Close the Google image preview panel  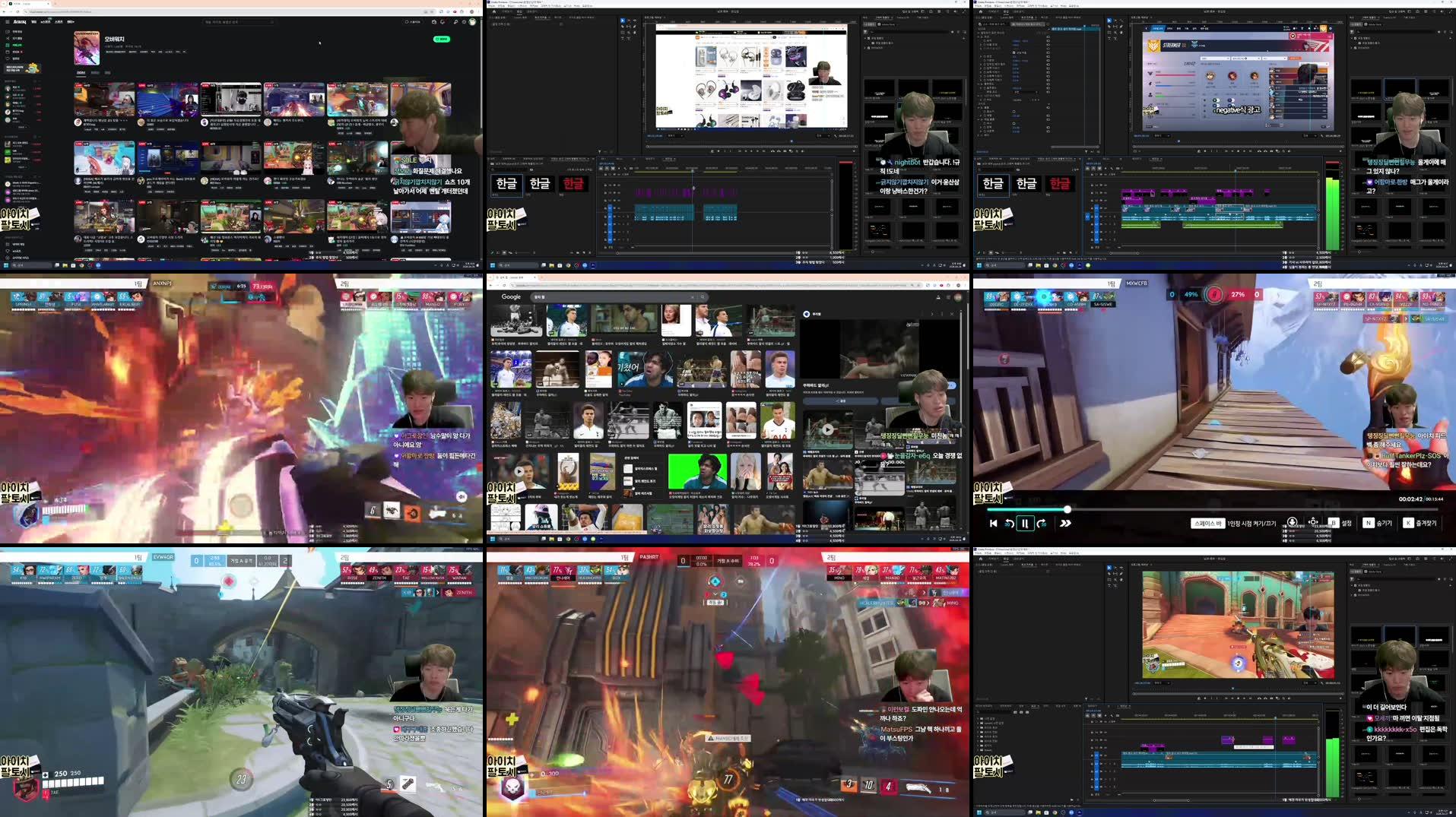click(x=951, y=314)
